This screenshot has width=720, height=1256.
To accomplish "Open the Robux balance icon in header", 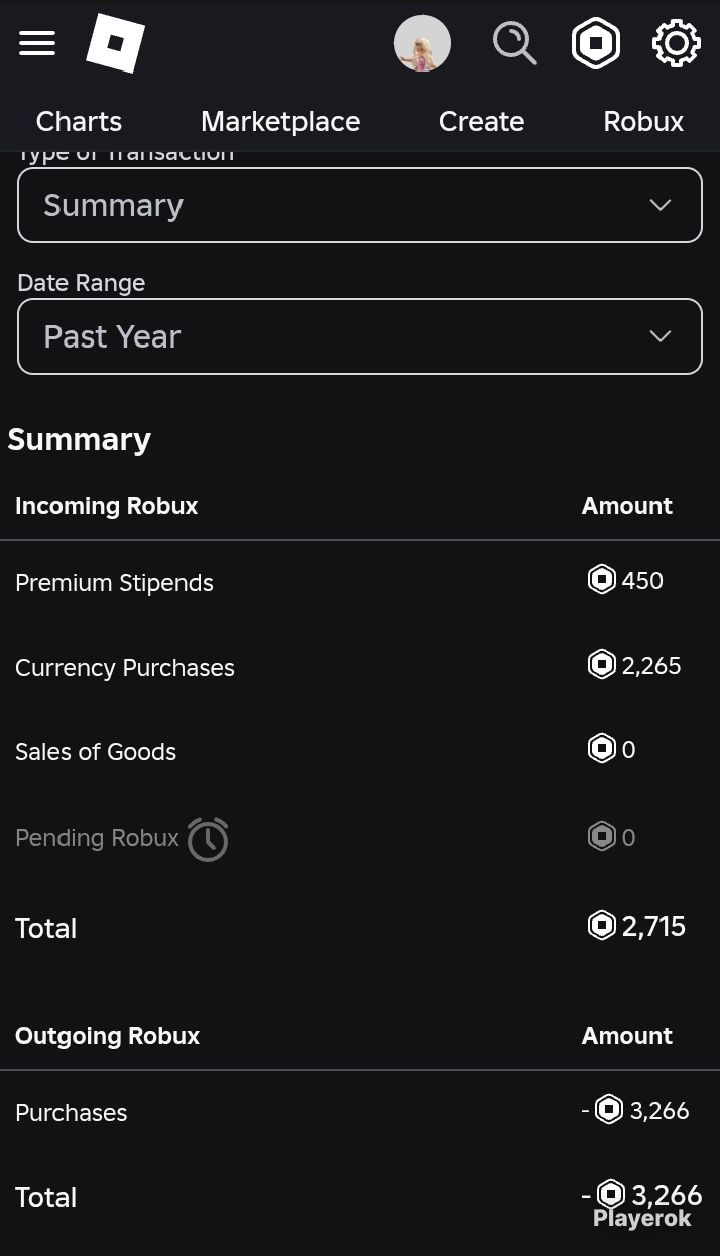I will coord(596,44).
